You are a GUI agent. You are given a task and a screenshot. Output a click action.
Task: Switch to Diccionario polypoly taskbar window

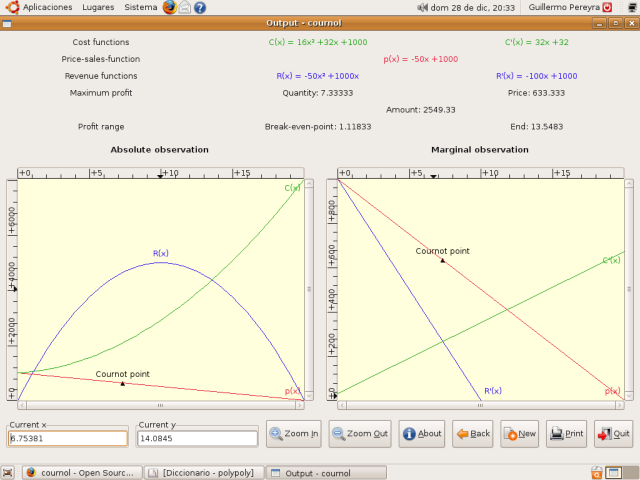(204, 473)
